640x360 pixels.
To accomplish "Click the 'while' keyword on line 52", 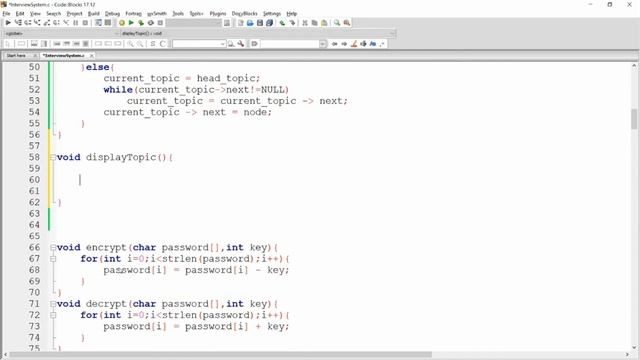I will [118, 90].
